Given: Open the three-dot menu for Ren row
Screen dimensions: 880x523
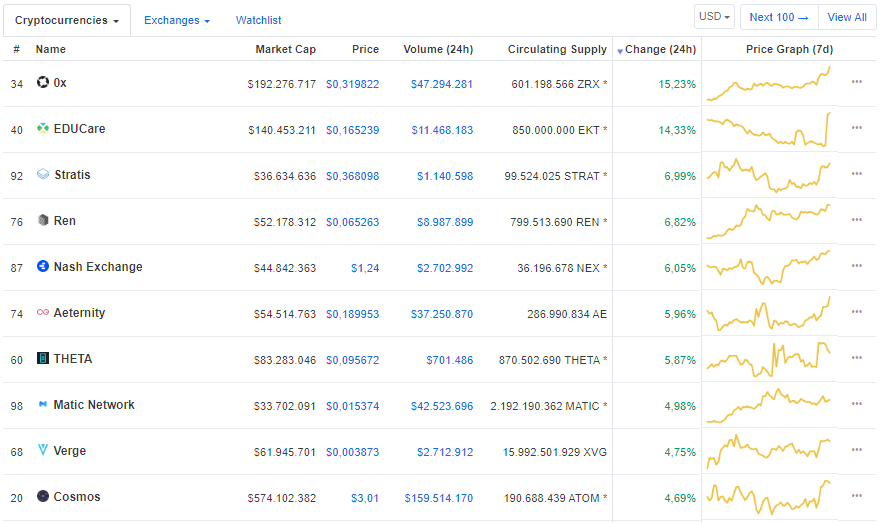Looking at the screenshot, I should (x=856, y=220).
